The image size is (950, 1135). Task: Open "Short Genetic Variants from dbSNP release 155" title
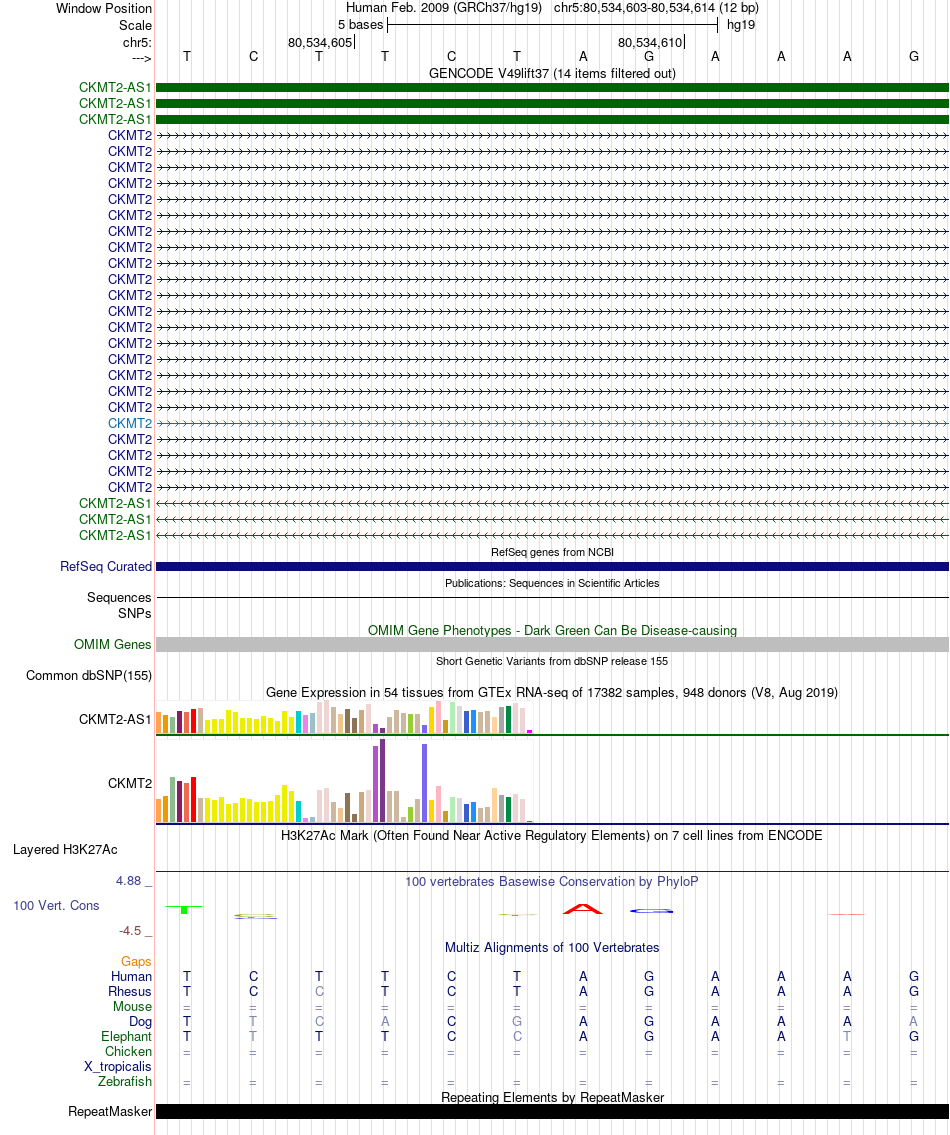click(x=552, y=662)
